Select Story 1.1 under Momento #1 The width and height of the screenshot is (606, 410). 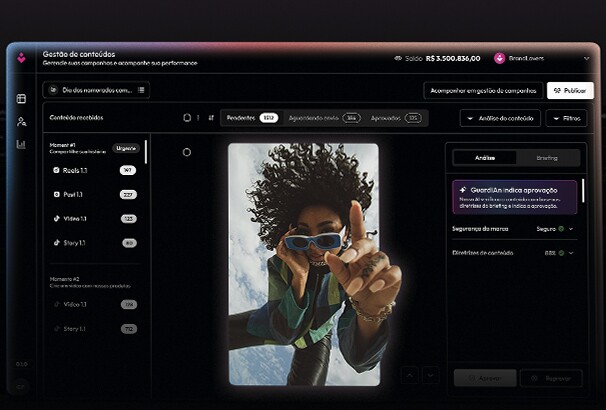coord(94,243)
